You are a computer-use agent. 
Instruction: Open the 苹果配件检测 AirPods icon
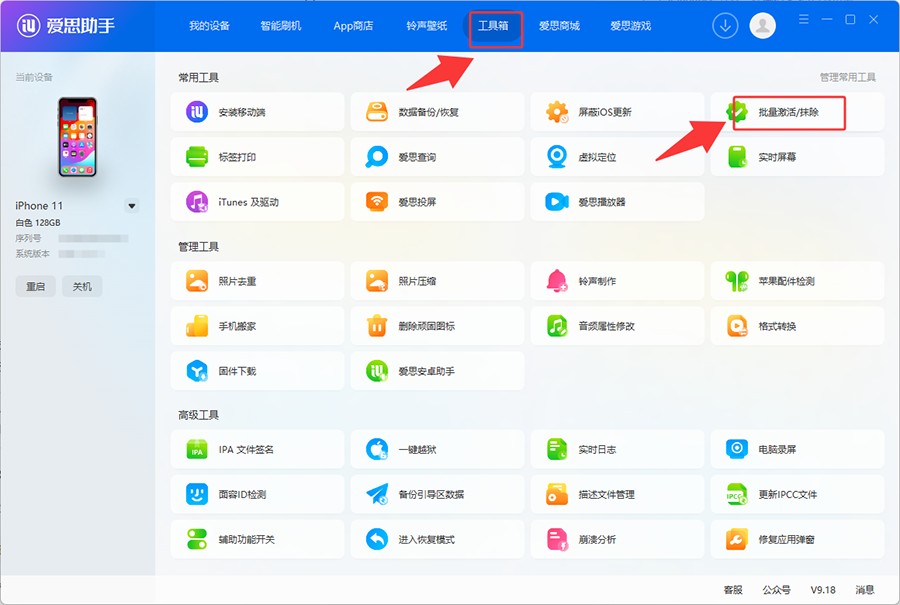(737, 281)
